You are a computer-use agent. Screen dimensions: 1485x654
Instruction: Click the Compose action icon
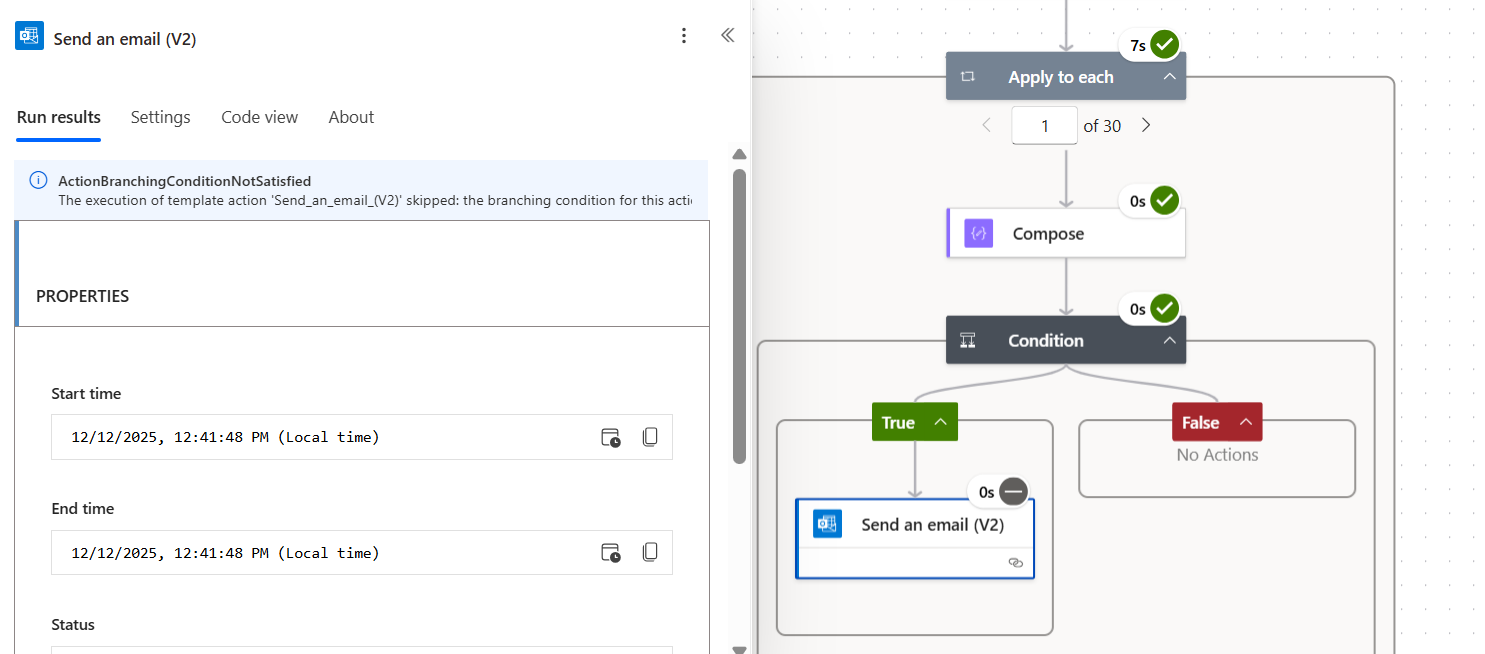click(978, 234)
